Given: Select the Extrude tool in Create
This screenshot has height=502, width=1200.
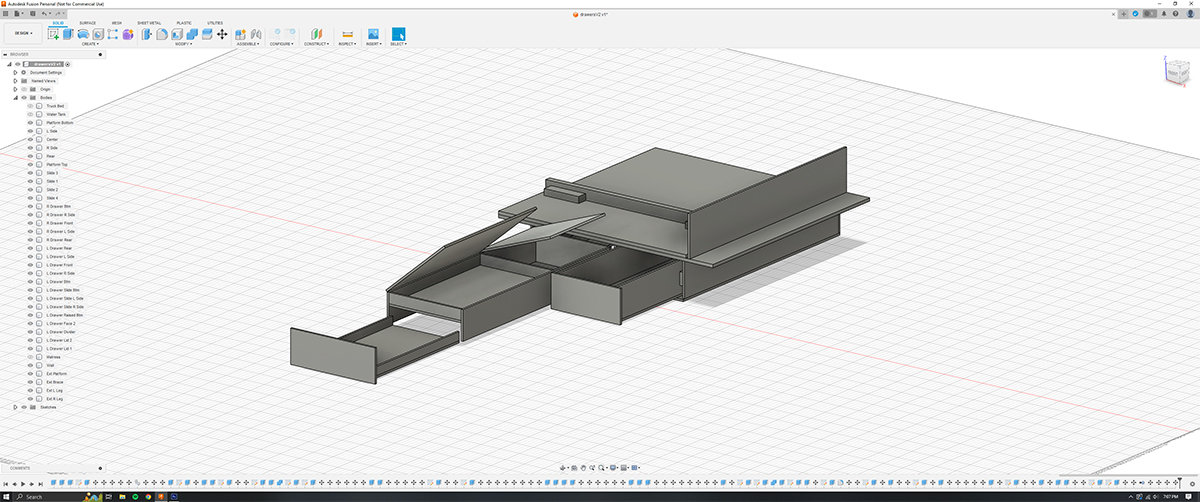Looking at the screenshot, I should [x=69, y=34].
